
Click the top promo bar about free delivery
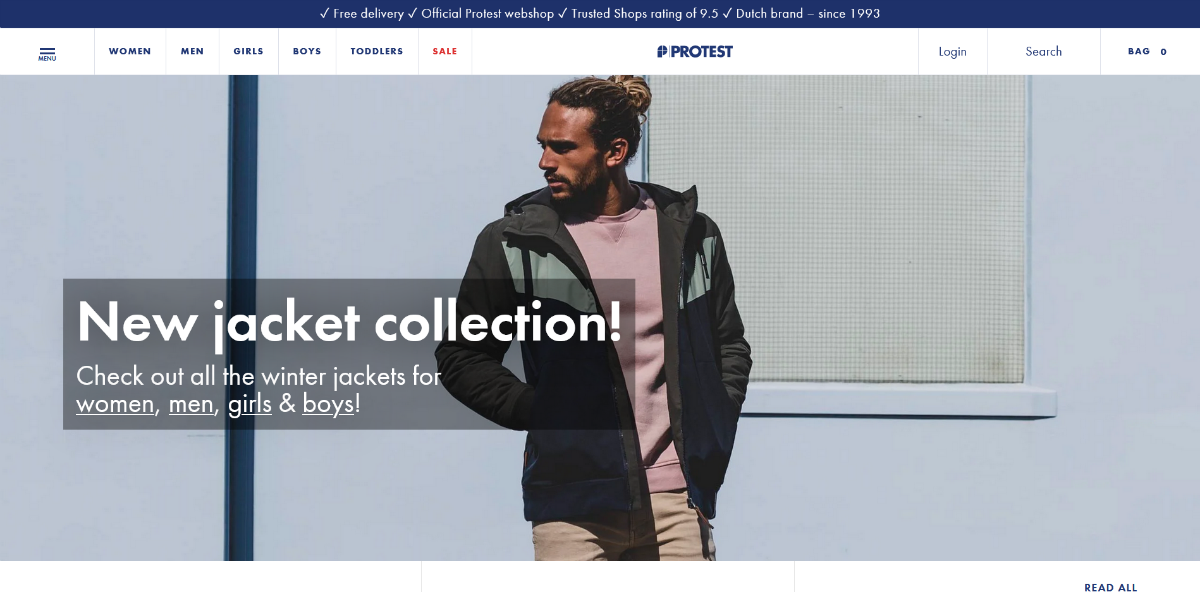coord(600,14)
